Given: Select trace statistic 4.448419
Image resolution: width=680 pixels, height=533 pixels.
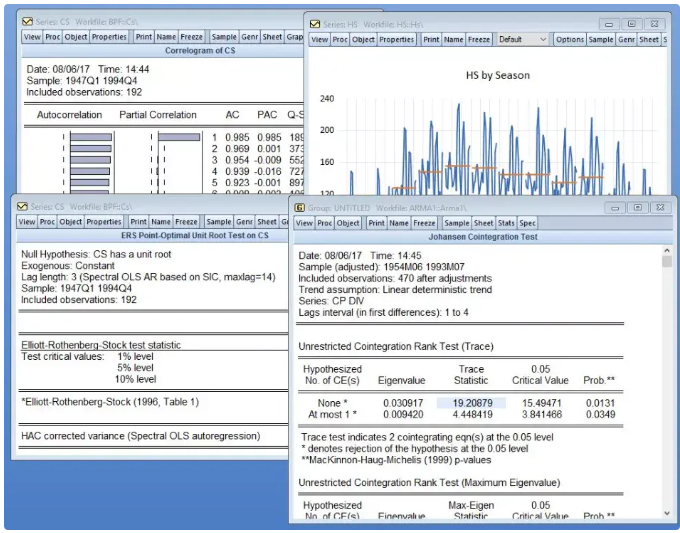Looking at the screenshot, I should point(472,415).
